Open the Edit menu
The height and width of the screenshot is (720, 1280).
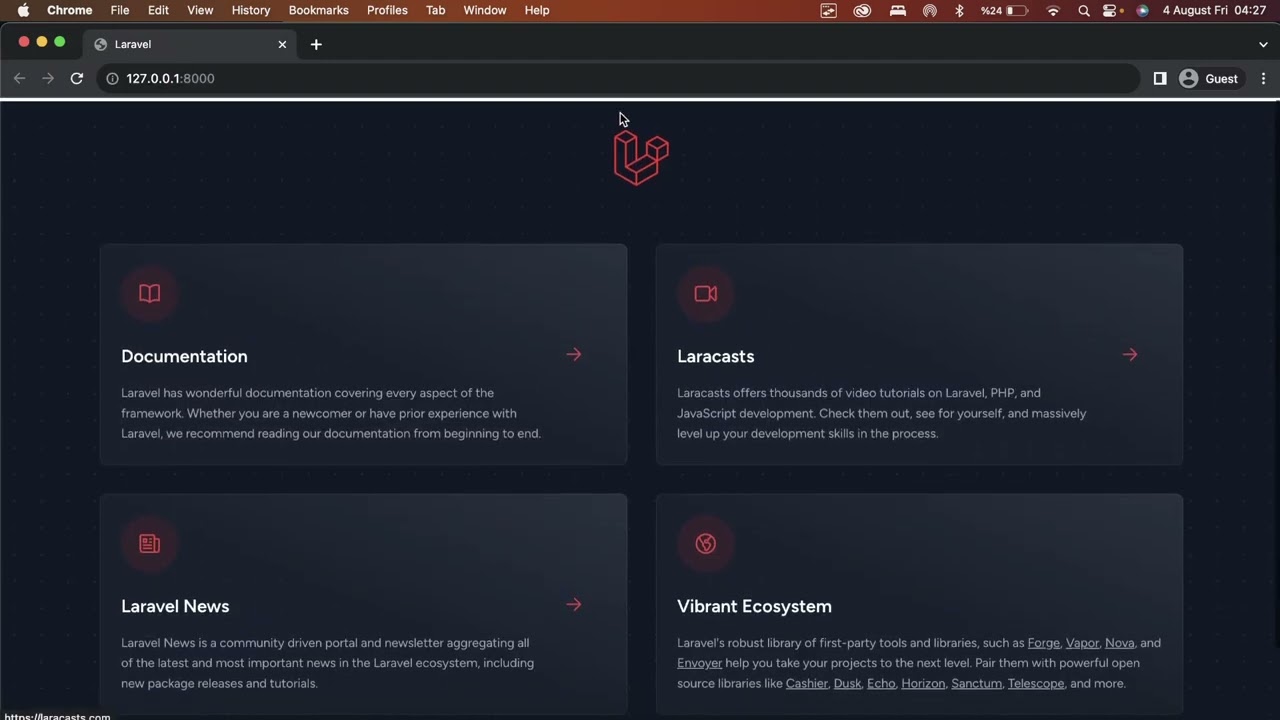[x=158, y=10]
